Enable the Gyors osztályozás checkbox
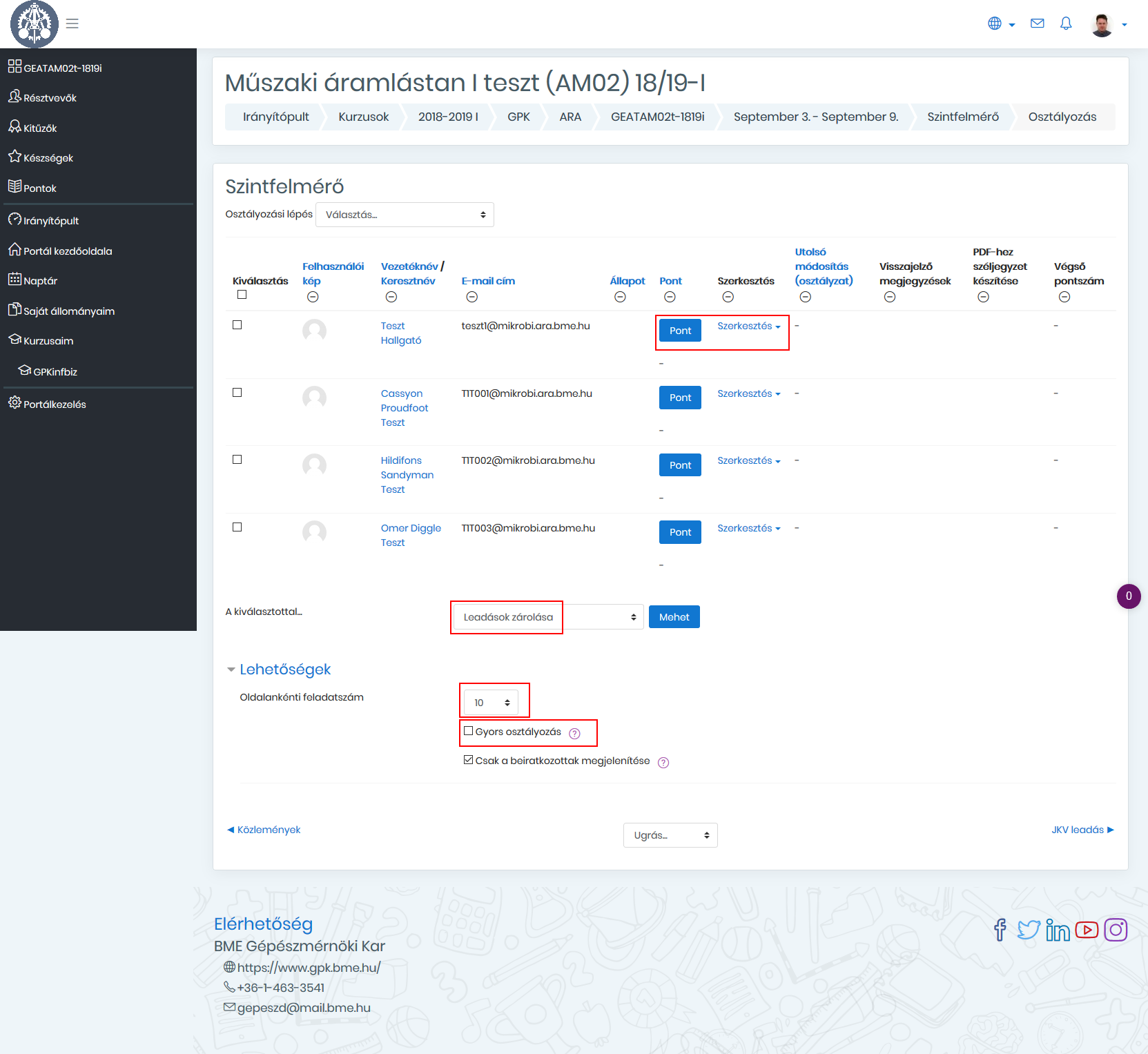 click(x=469, y=731)
